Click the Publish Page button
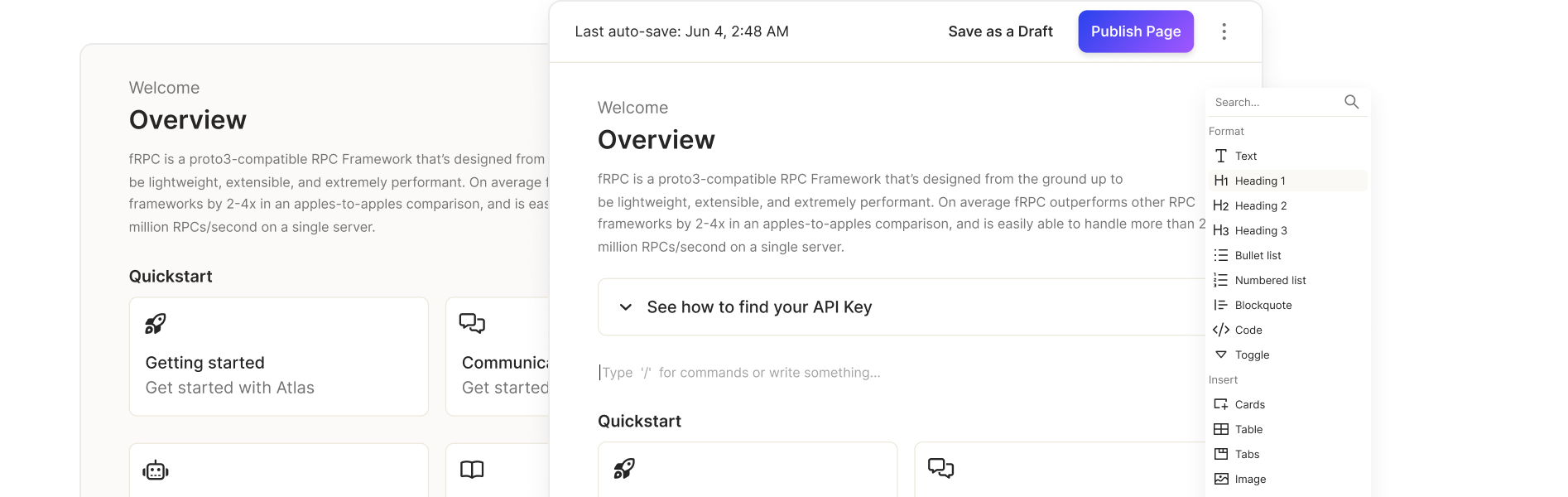 pos(1136,31)
